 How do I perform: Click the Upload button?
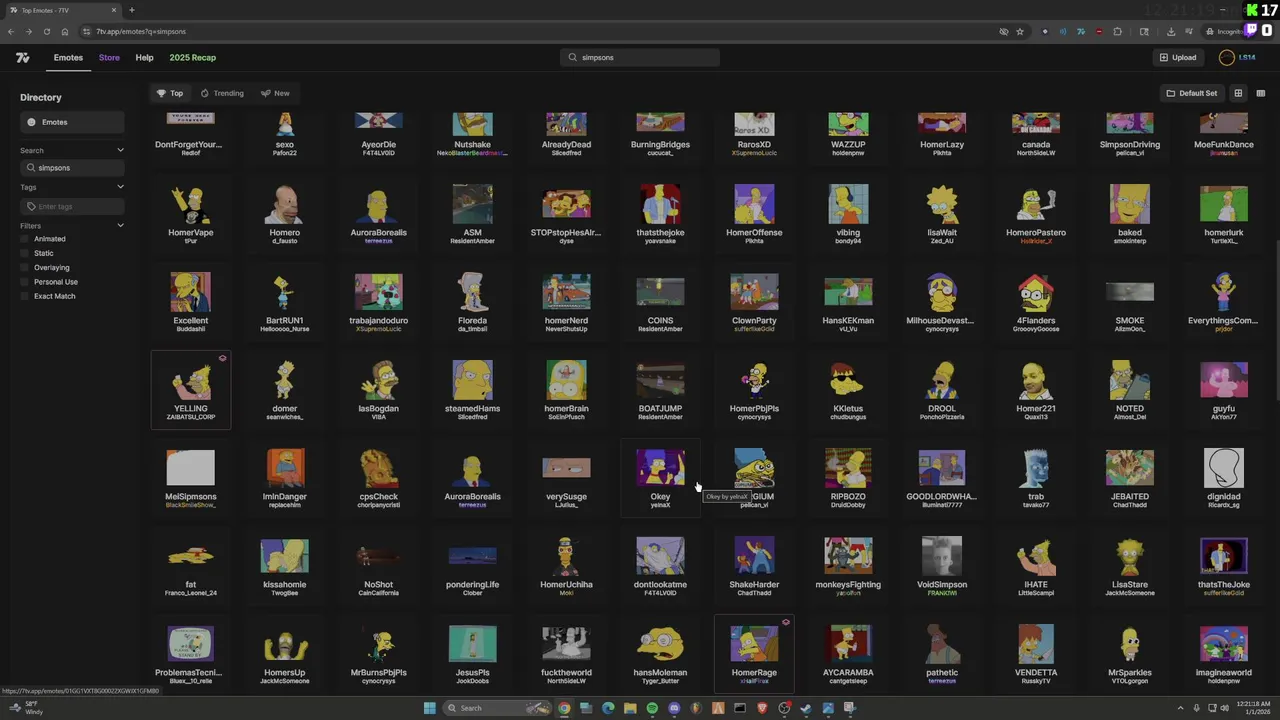[x=1178, y=58]
